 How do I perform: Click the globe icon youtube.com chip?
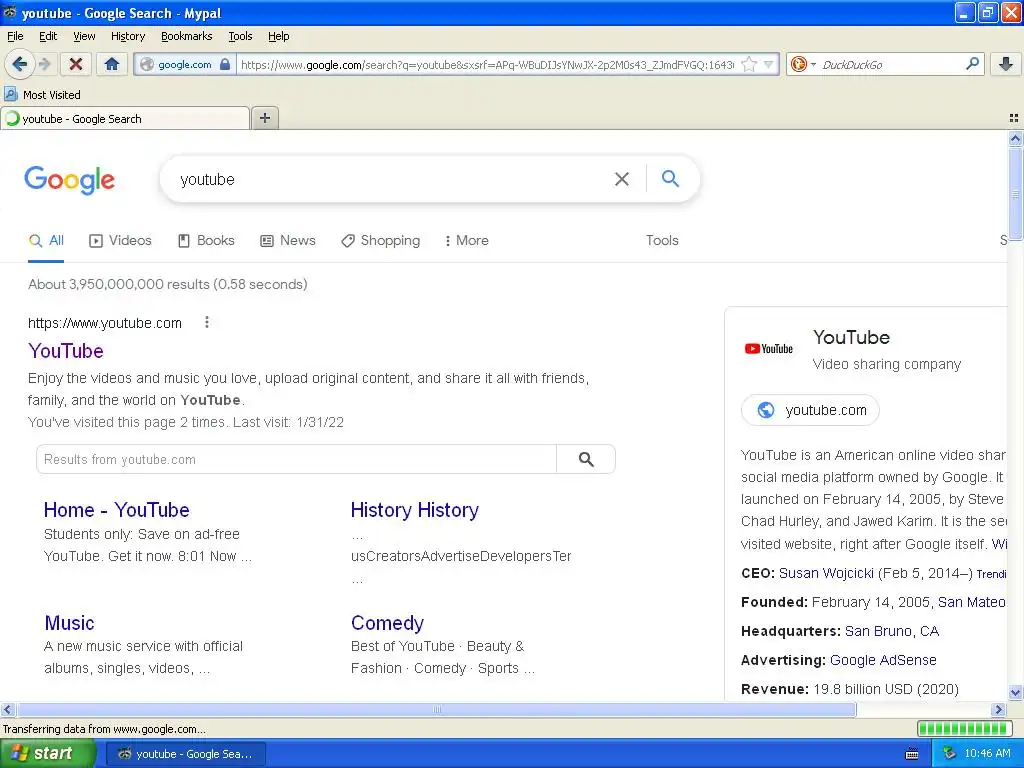[765, 410]
